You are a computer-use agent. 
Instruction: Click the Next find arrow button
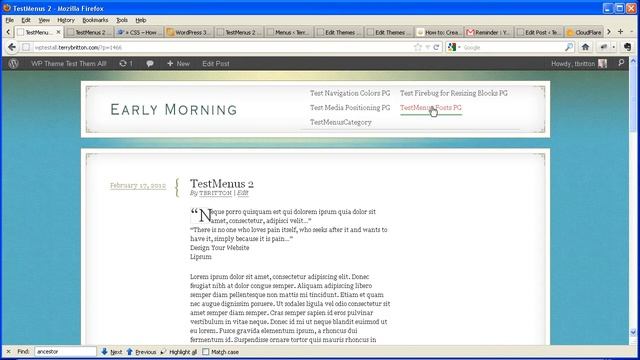[111, 351]
